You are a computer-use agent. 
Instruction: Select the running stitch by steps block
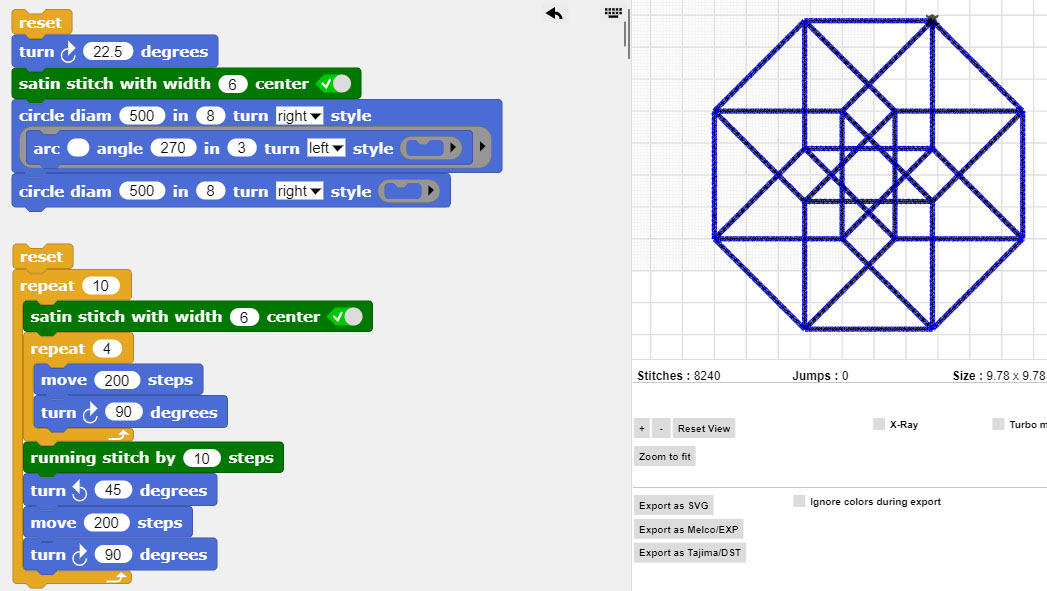click(x=153, y=457)
